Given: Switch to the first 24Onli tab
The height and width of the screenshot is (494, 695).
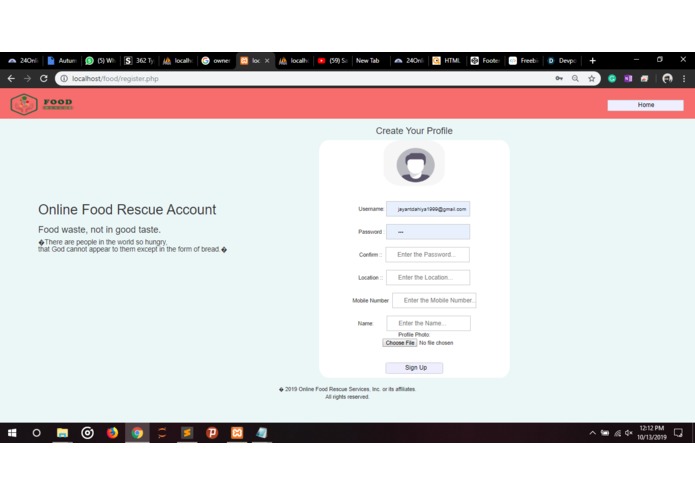Looking at the screenshot, I should (23, 61).
